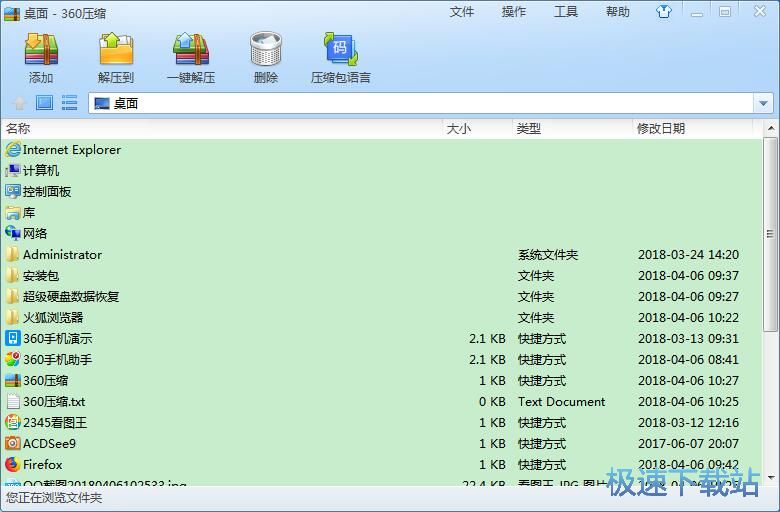Click date 2018-03-13 09:31
The width and height of the screenshot is (780, 512).
688,338
